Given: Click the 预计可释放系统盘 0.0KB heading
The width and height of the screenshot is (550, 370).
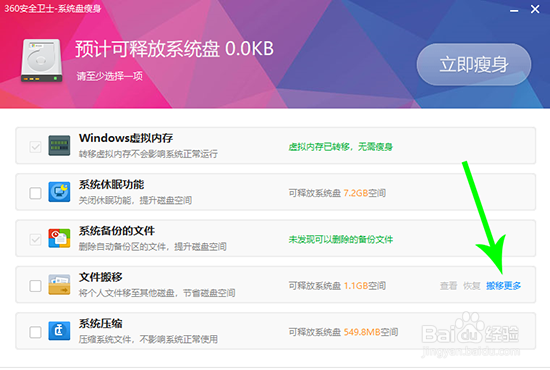Looking at the screenshot, I should (174, 49).
